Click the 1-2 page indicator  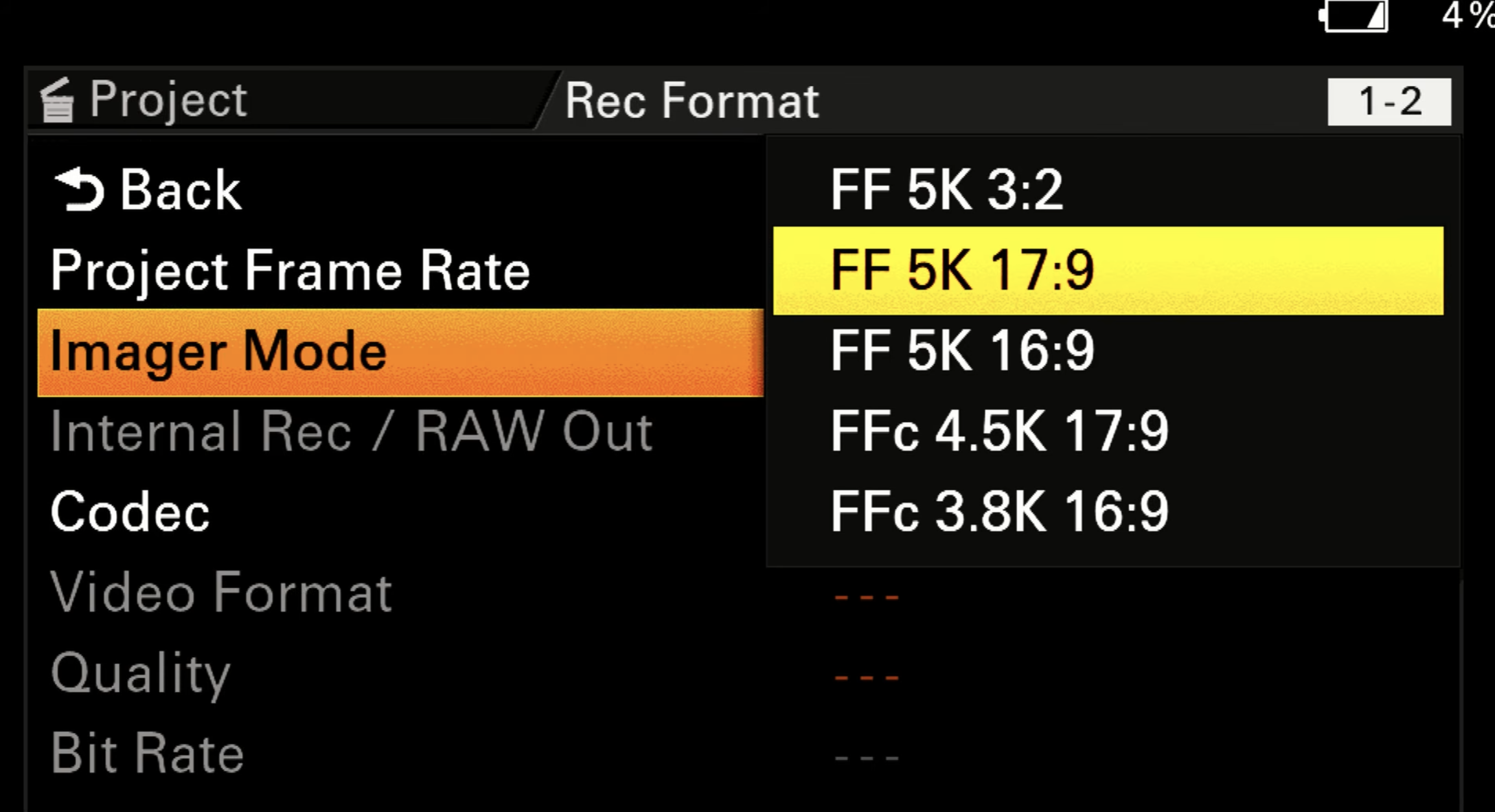click(x=1389, y=102)
